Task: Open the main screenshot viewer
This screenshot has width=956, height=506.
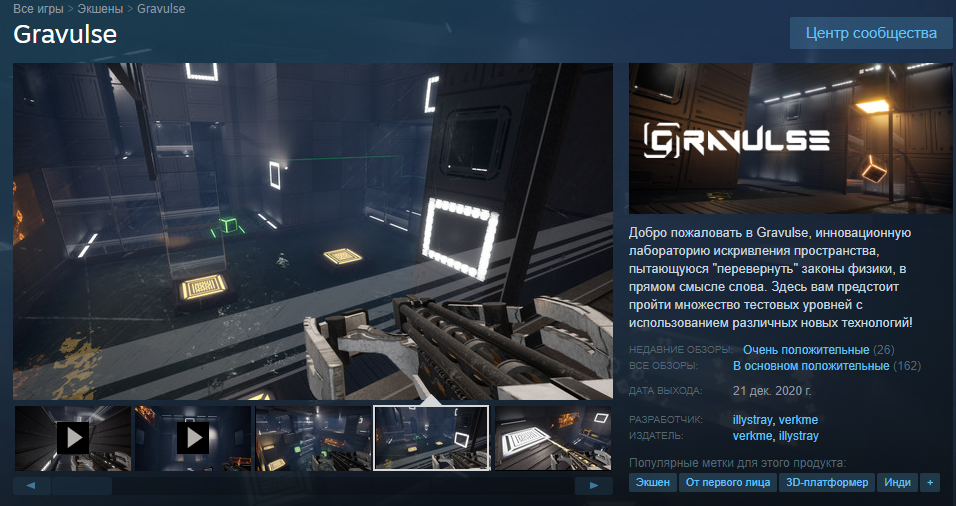Action: click(x=313, y=231)
